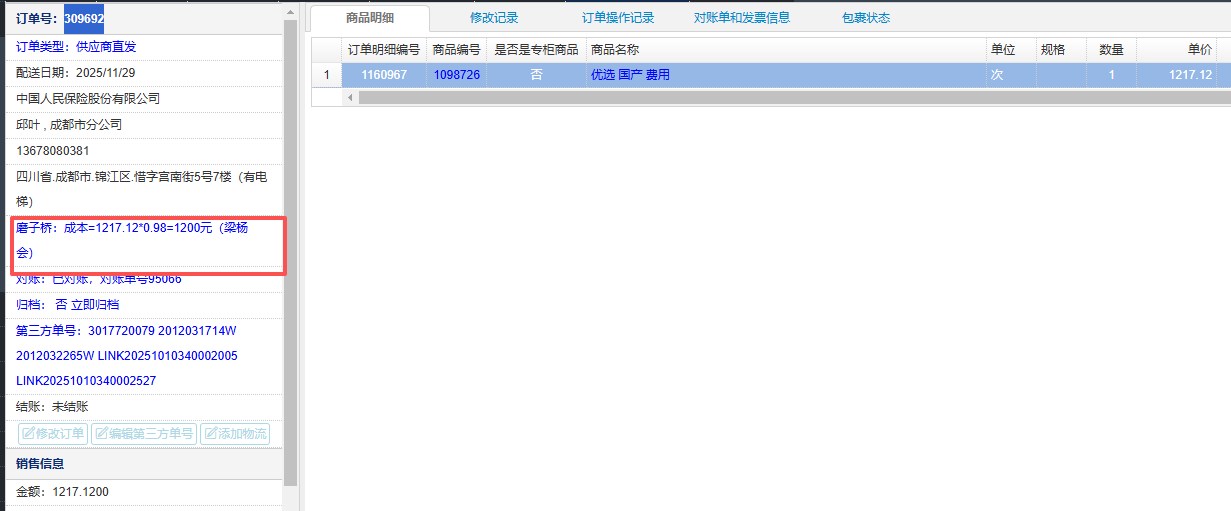Click the 单价 column header
Viewport: 1231px width, 511px height.
tap(1199, 49)
